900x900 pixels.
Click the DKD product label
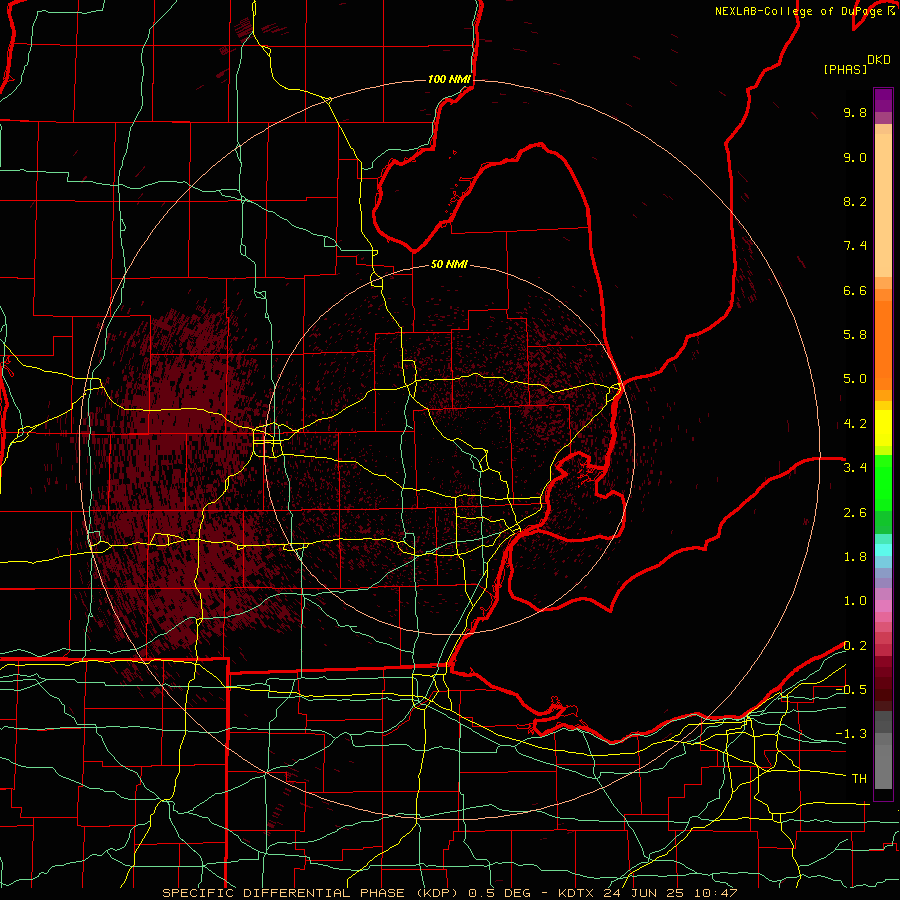879,60
